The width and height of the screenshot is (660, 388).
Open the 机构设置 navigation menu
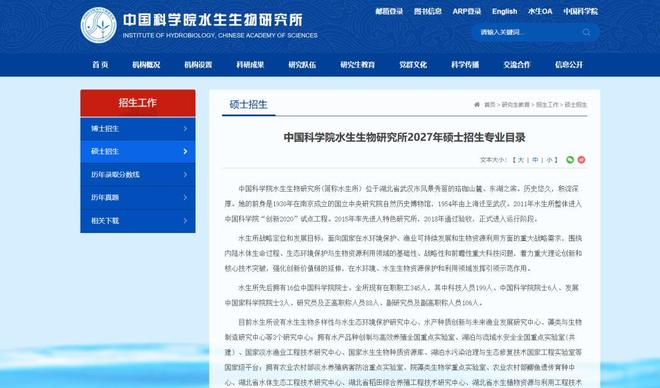click(x=198, y=64)
